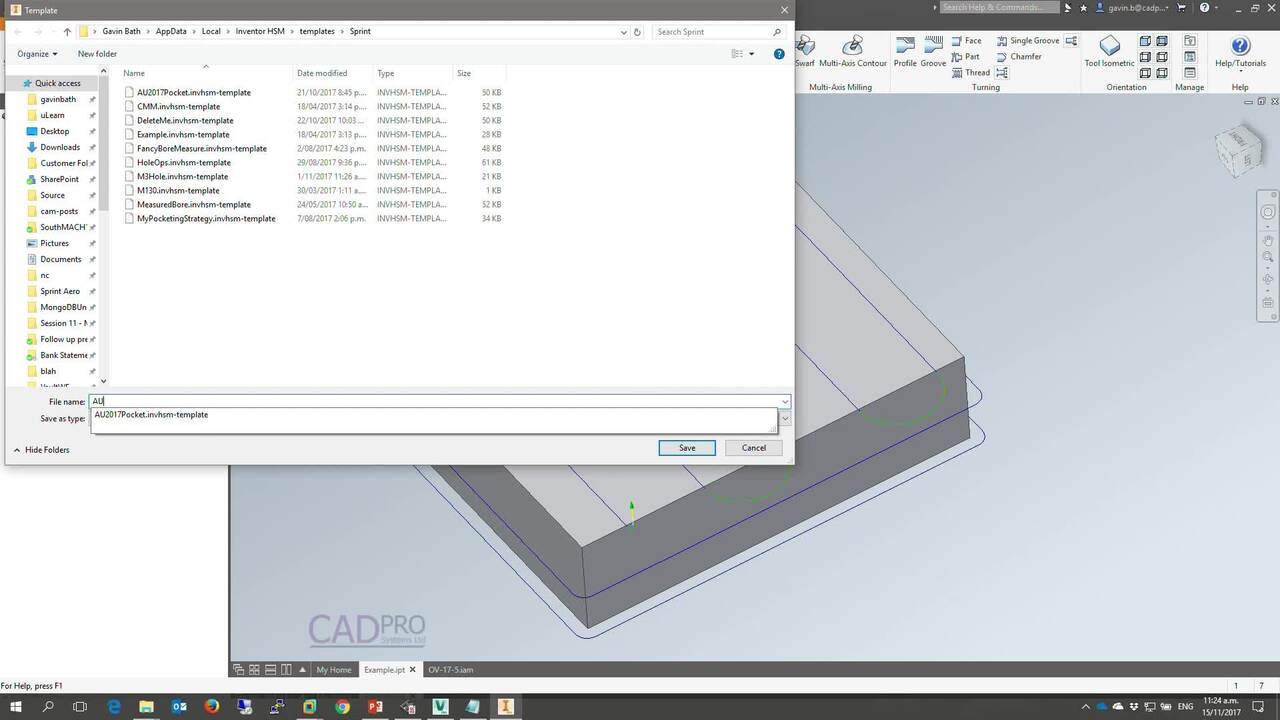Click the cascade windows layout icon

pos(239,670)
